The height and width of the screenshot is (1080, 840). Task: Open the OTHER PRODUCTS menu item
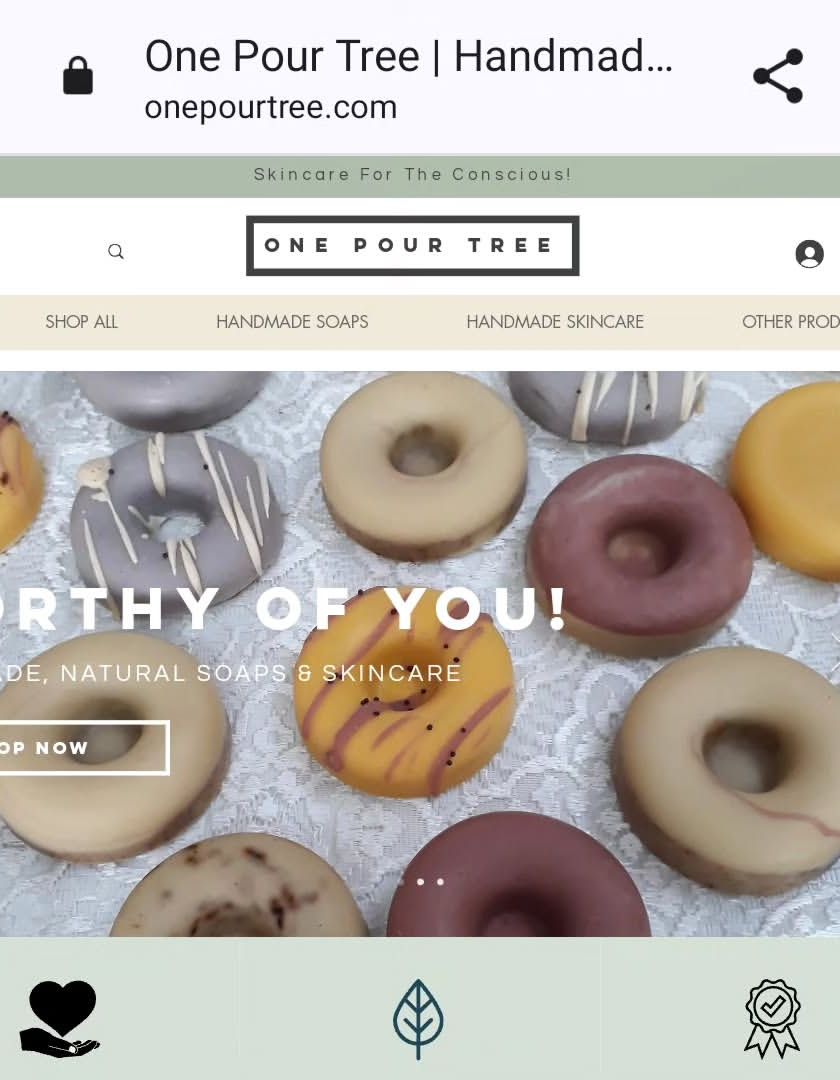[x=790, y=322]
